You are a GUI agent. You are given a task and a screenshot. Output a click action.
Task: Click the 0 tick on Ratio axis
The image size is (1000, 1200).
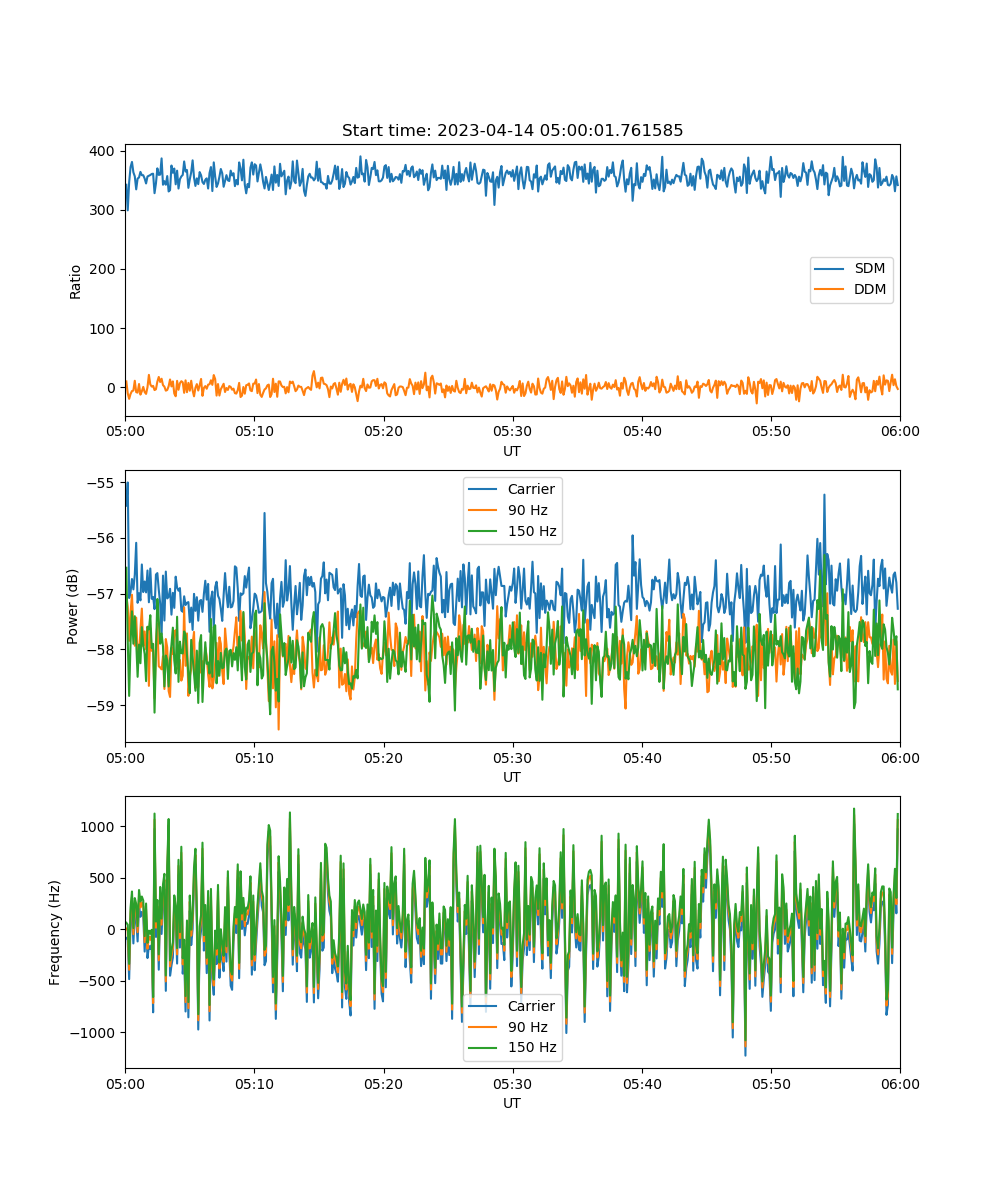(x=113, y=387)
